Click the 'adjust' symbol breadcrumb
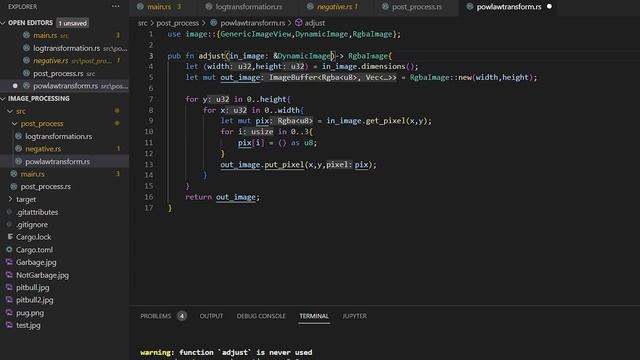 click(315, 23)
